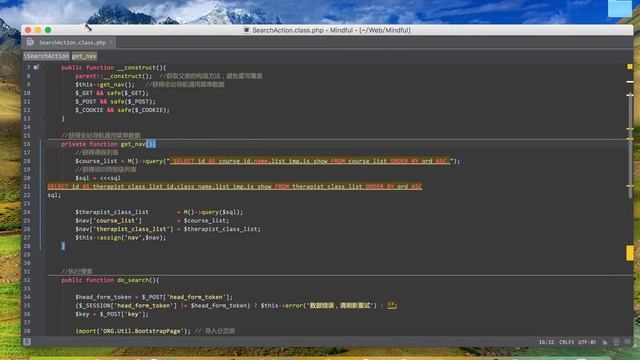Screen dimensions: 640x360
Task: Click parent::__construct() on line 8
Action: [x=113, y=76]
